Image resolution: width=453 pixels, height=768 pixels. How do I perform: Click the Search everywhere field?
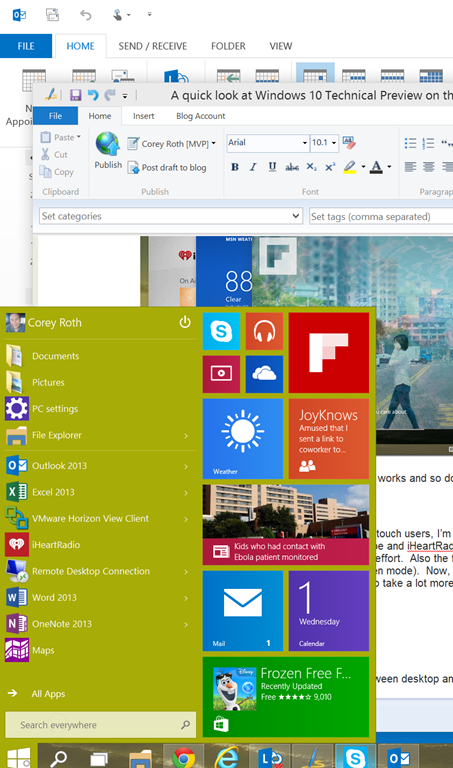click(100, 725)
